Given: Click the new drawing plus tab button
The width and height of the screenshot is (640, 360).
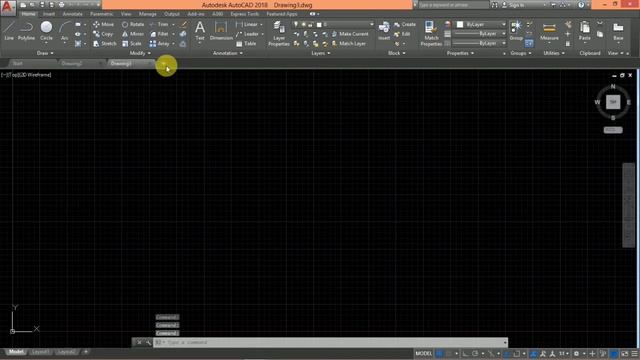Looking at the screenshot, I should click(163, 64).
